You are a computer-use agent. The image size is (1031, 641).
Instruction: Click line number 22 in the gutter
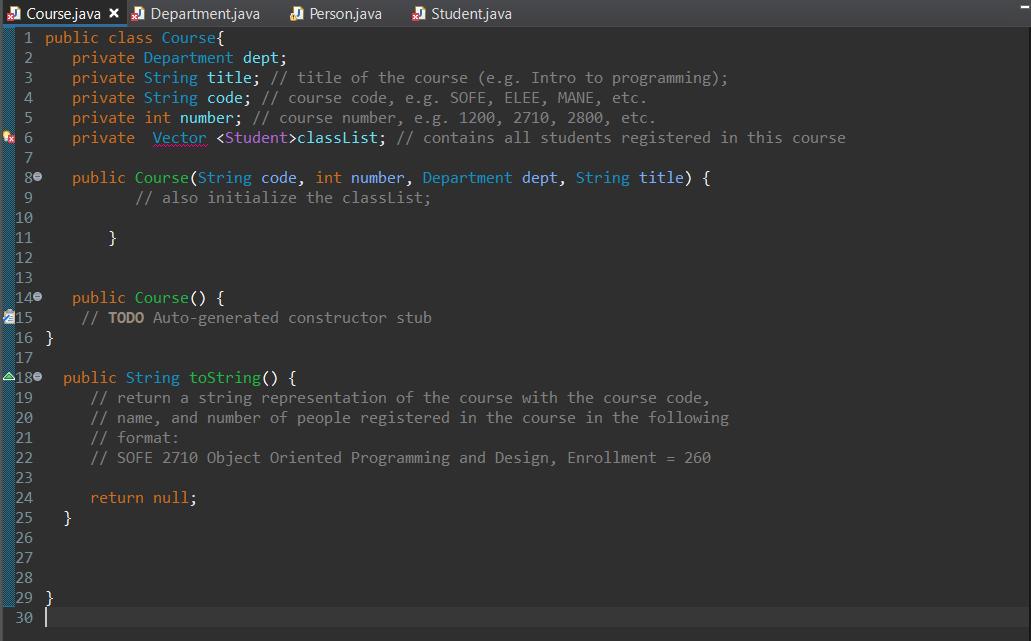[23, 457]
